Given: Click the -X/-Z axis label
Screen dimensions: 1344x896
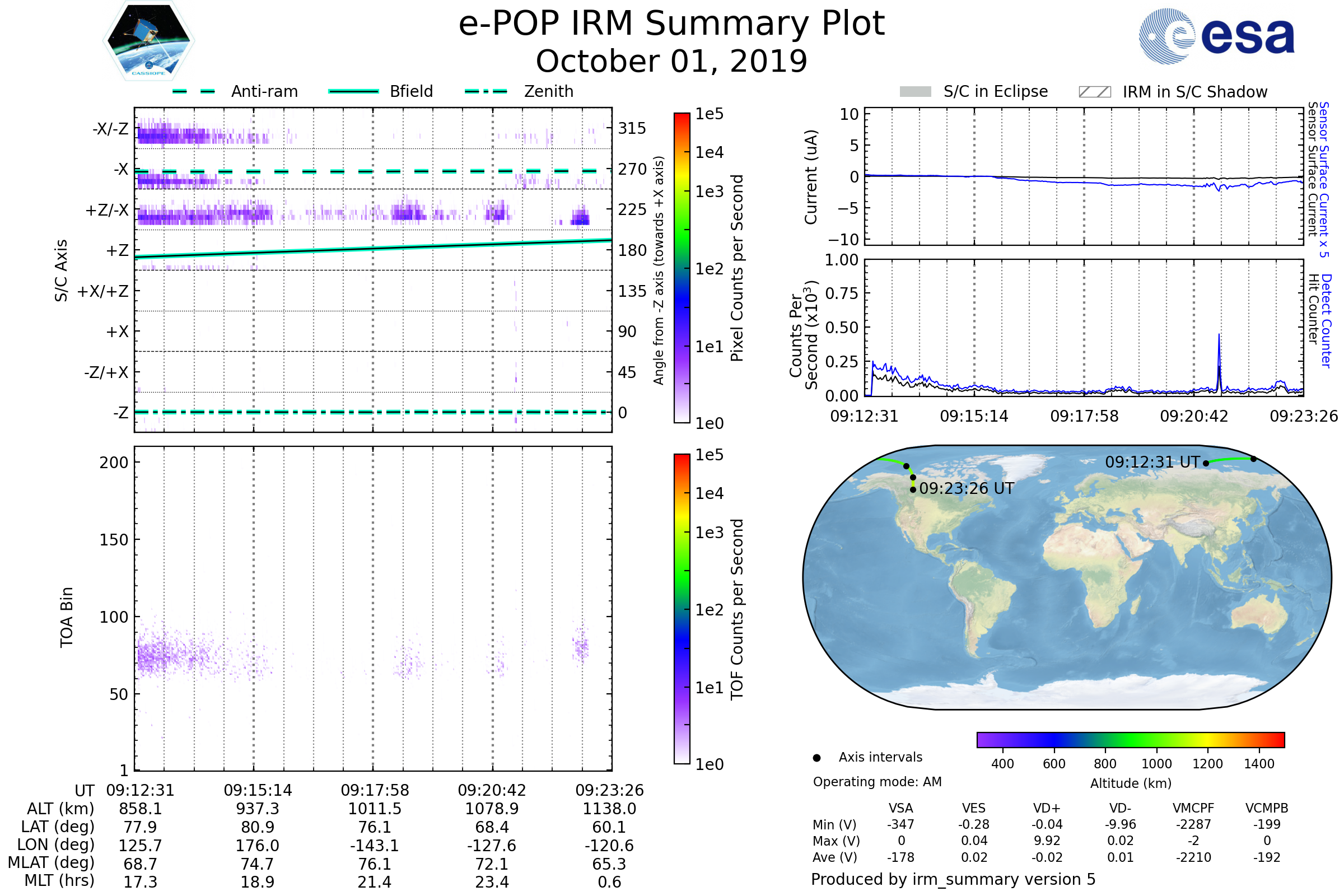Looking at the screenshot, I should click(x=110, y=129).
